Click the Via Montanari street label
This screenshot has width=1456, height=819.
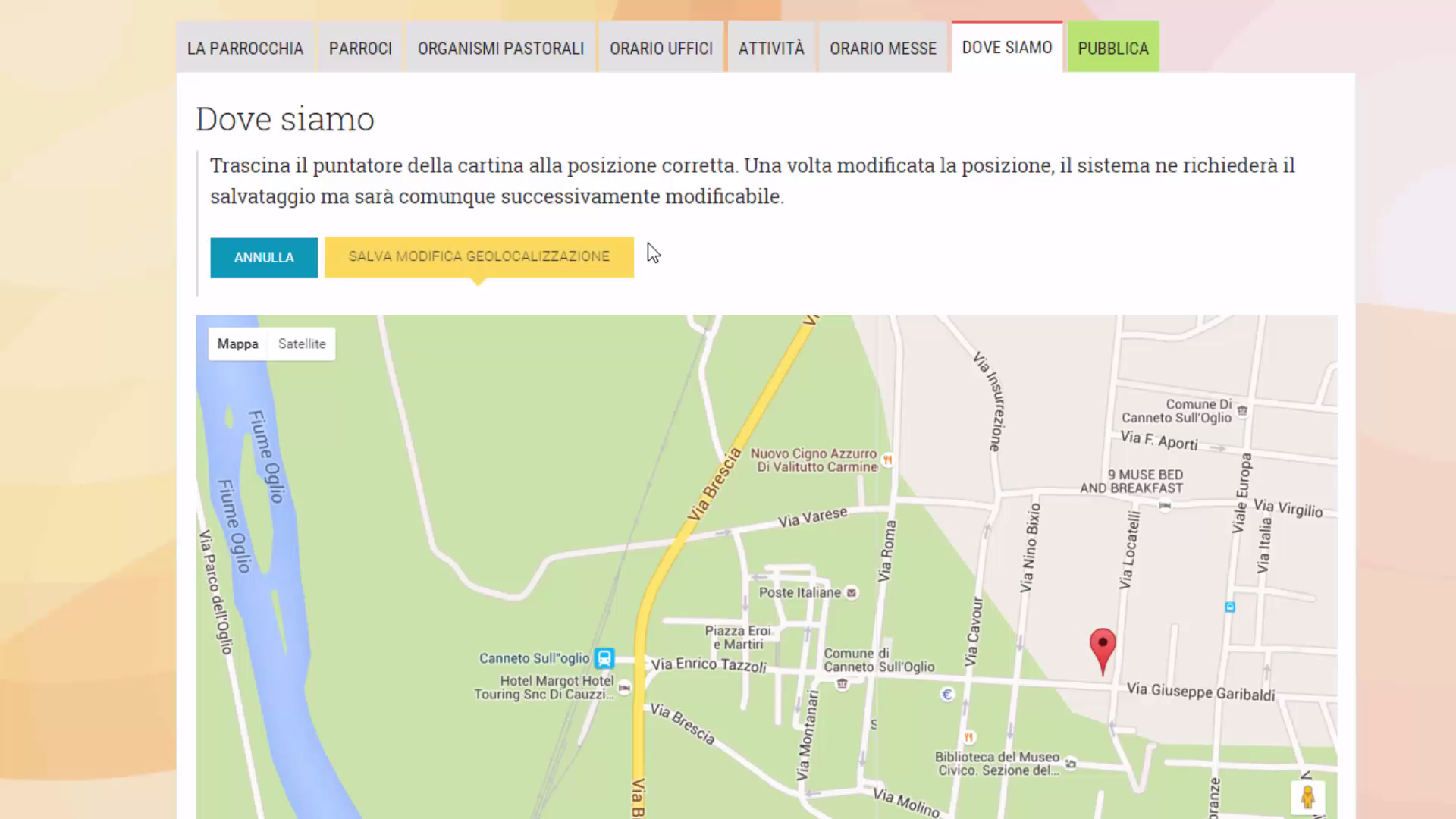click(x=808, y=735)
